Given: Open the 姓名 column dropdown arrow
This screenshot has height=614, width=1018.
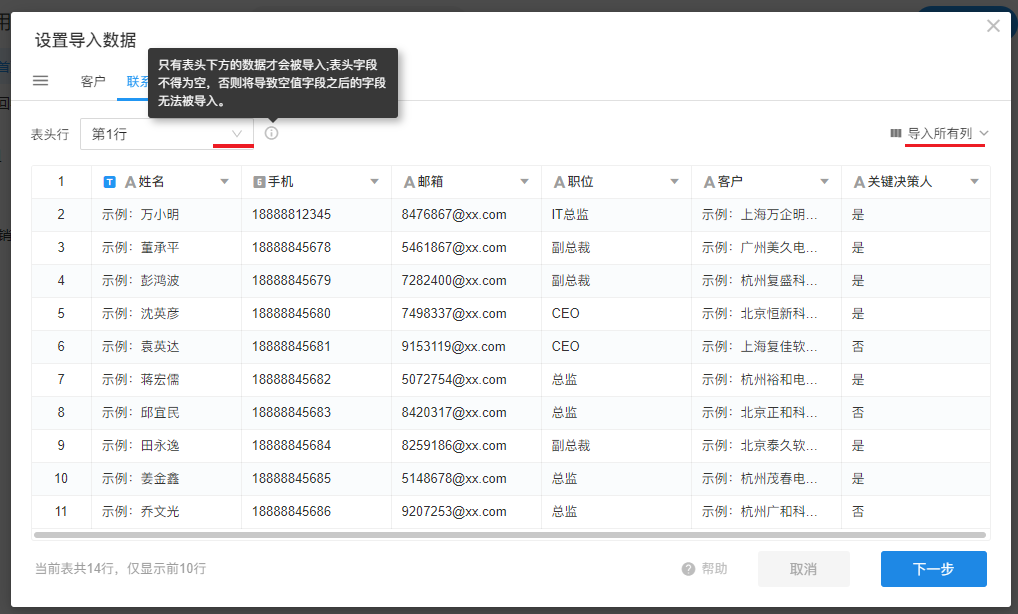Looking at the screenshot, I should [224, 182].
